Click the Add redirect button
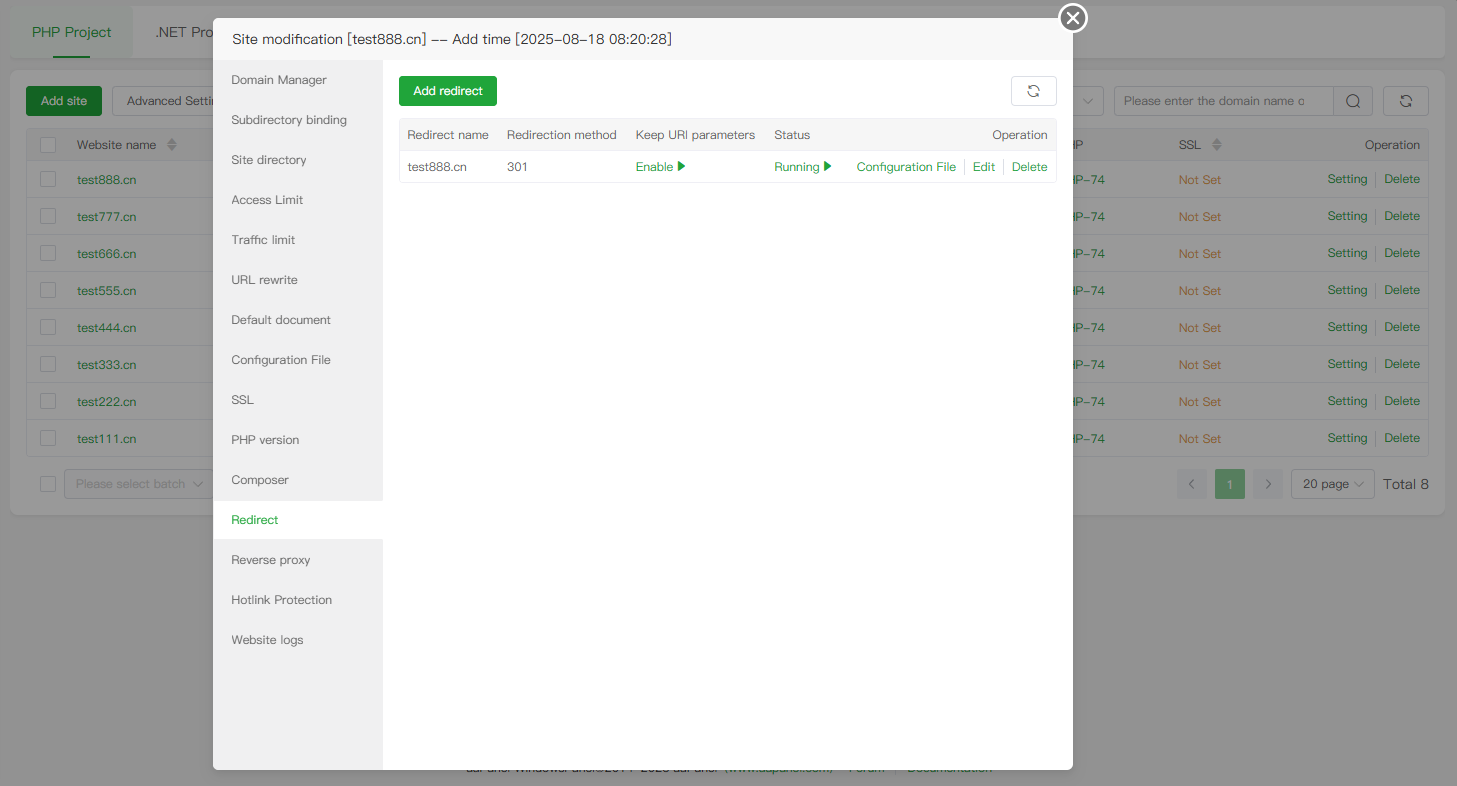1457x786 pixels. (448, 91)
